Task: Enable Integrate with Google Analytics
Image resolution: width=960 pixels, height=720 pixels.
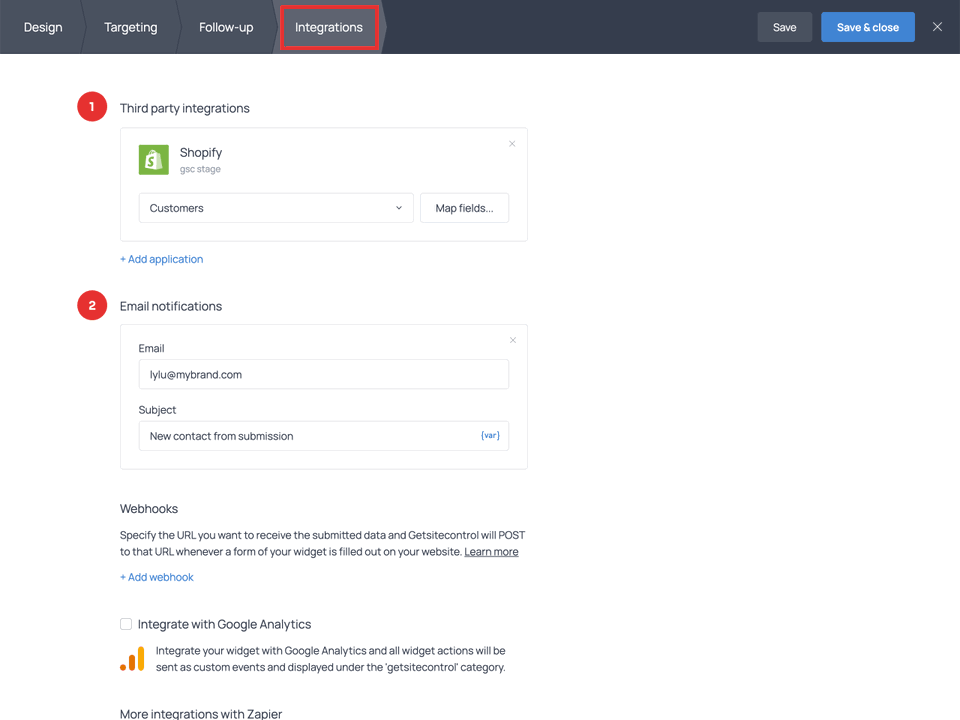Action: point(126,623)
